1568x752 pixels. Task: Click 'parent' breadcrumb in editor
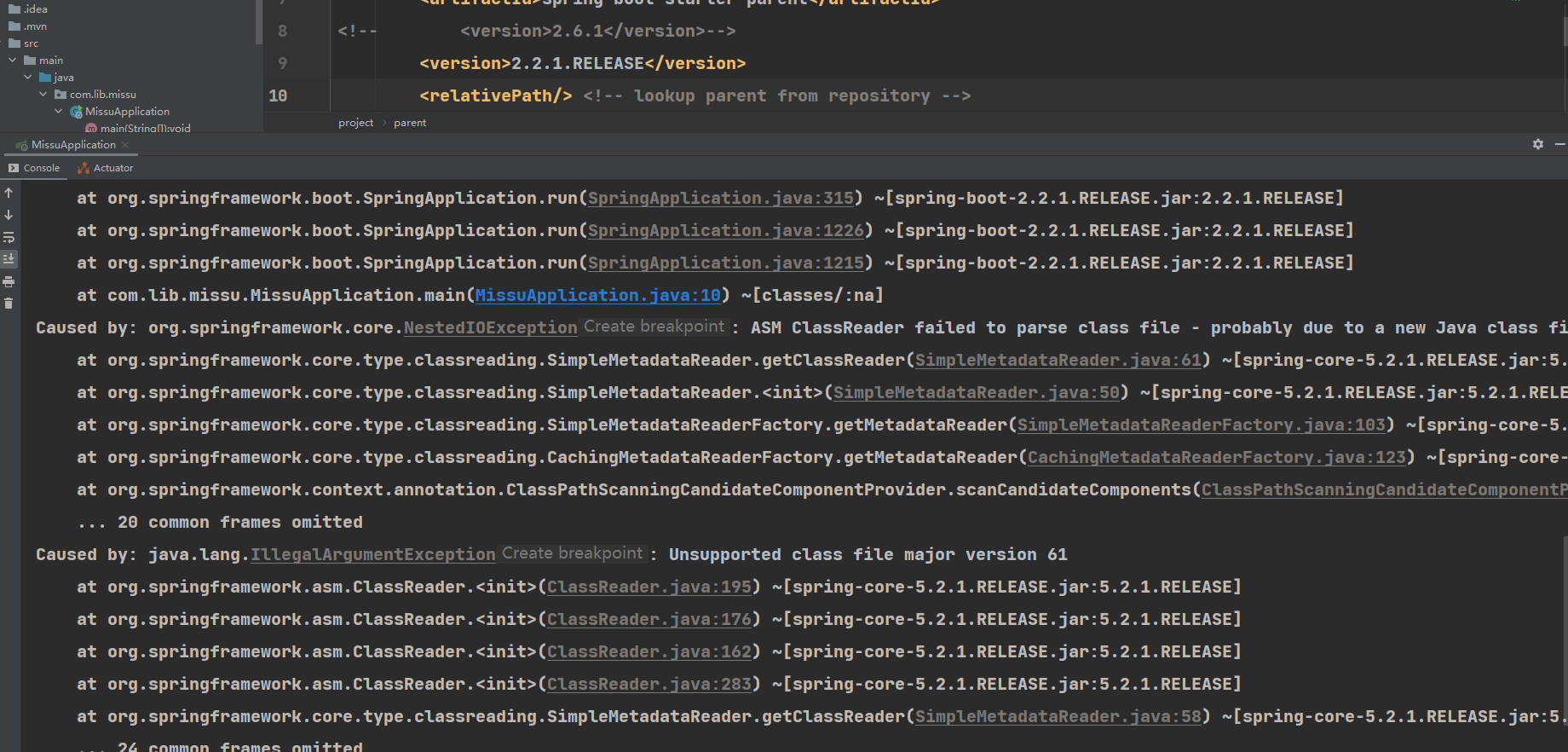410,123
